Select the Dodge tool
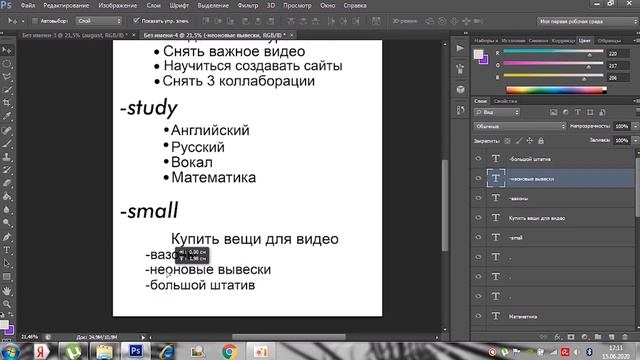The width and height of the screenshot is (640, 360). 7,223
